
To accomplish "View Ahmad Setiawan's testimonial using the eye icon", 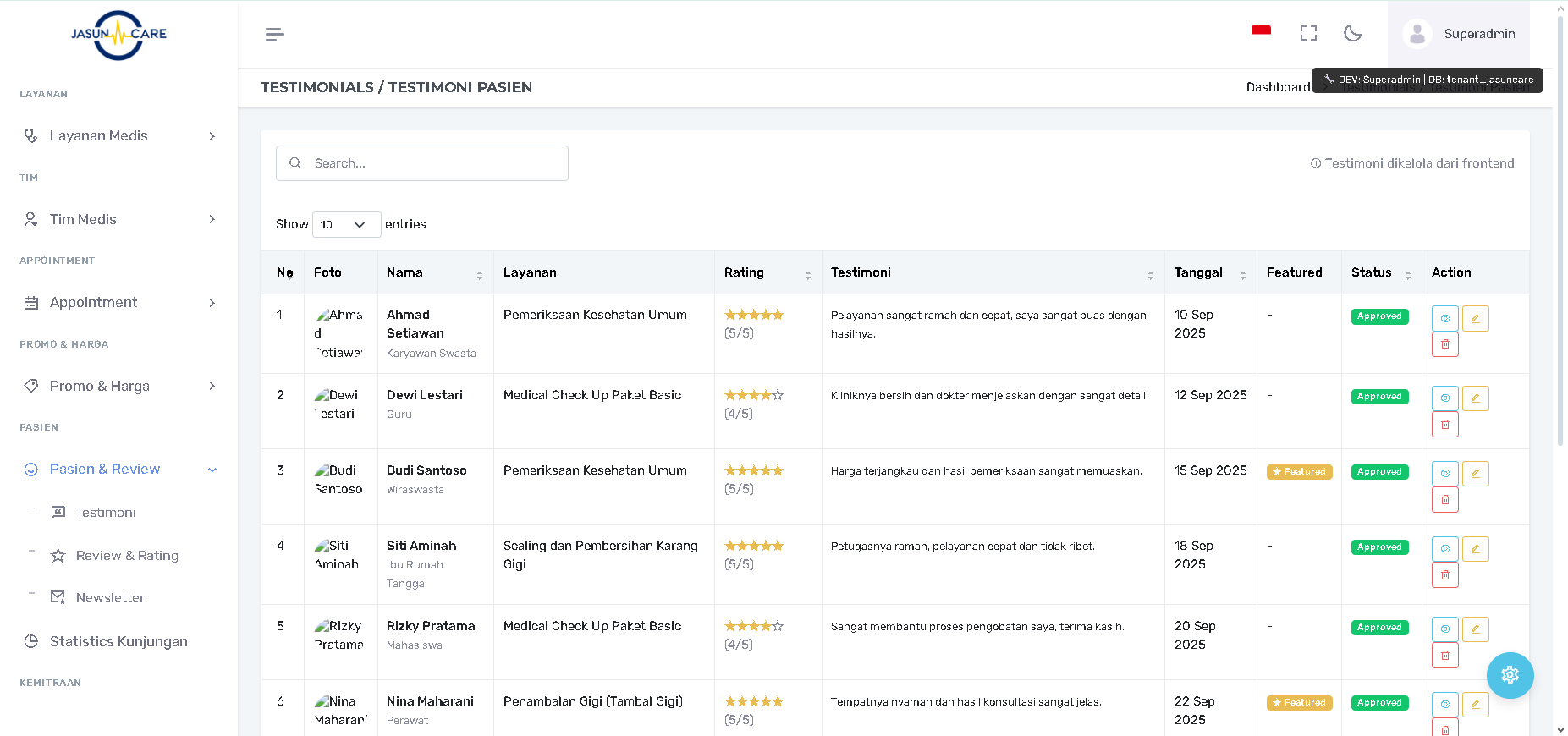I will tap(1444, 318).
